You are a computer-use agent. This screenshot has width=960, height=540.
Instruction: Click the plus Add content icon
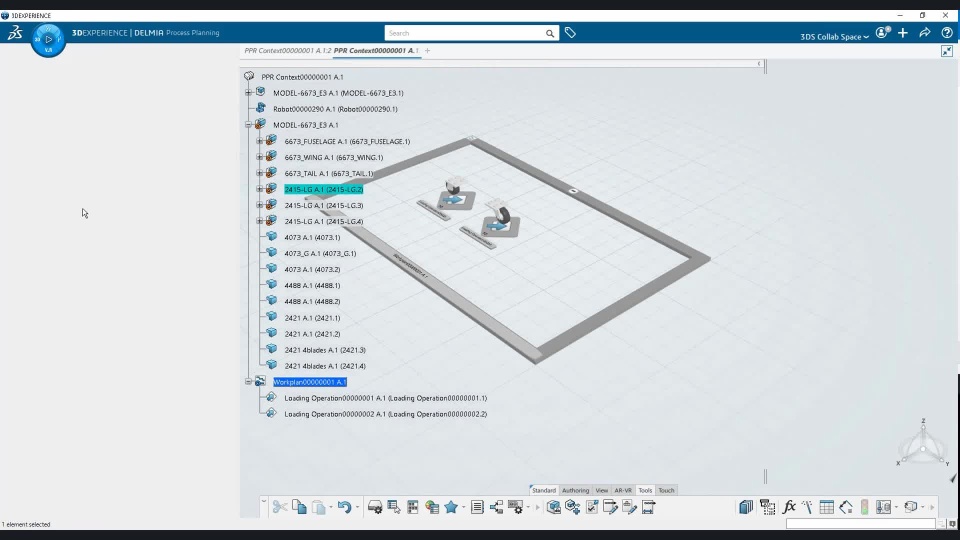pyautogui.click(x=902, y=33)
